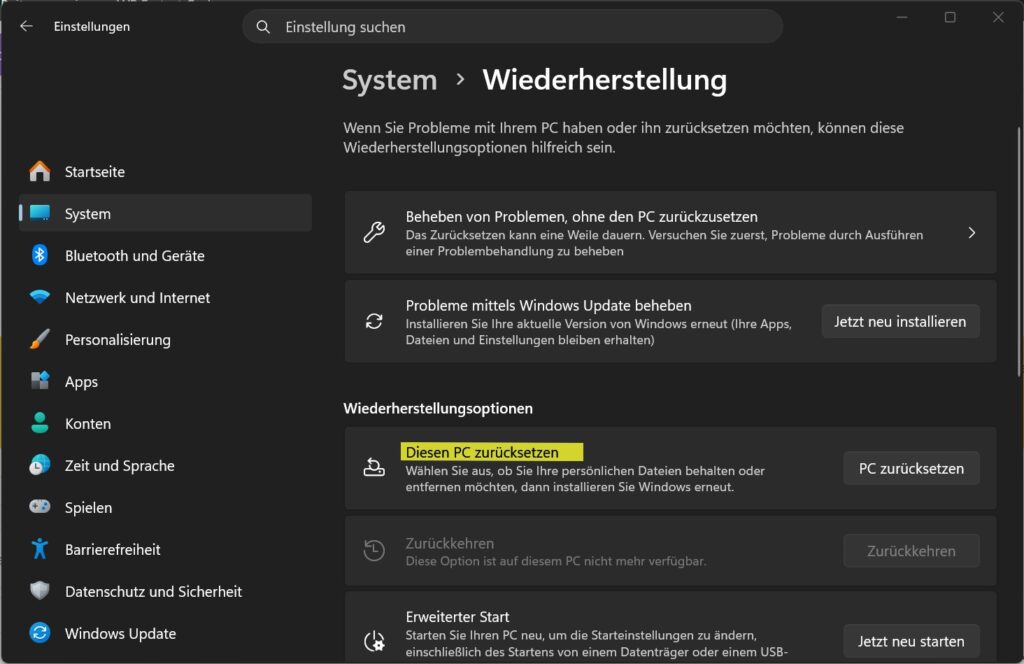Click the System monitor icon

point(40,213)
